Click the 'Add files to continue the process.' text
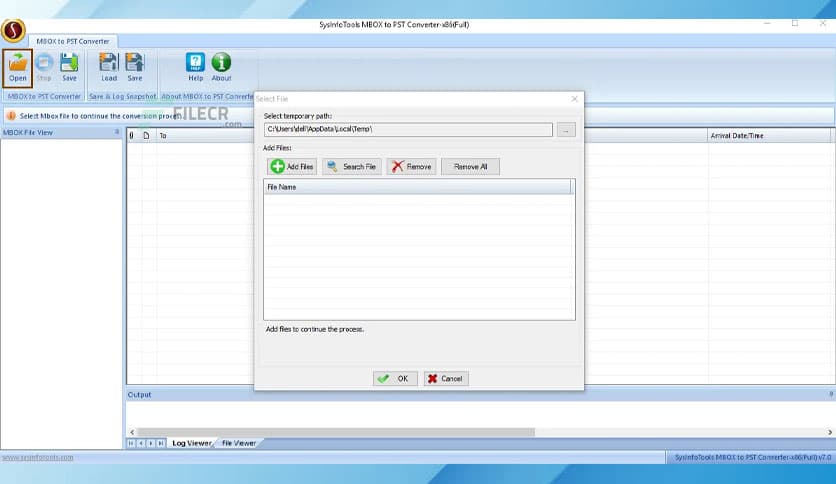The height and width of the screenshot is (484, 836). point(315,329)
